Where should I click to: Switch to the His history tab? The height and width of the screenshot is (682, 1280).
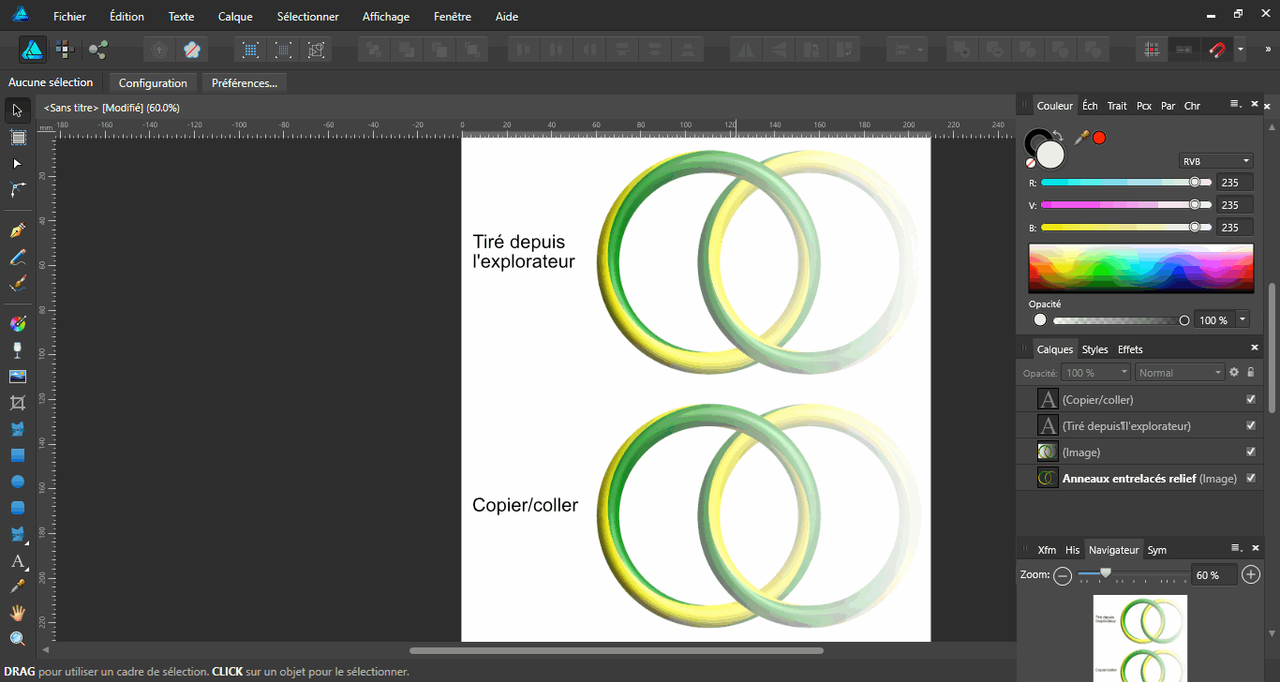(x=1072, y=550)
